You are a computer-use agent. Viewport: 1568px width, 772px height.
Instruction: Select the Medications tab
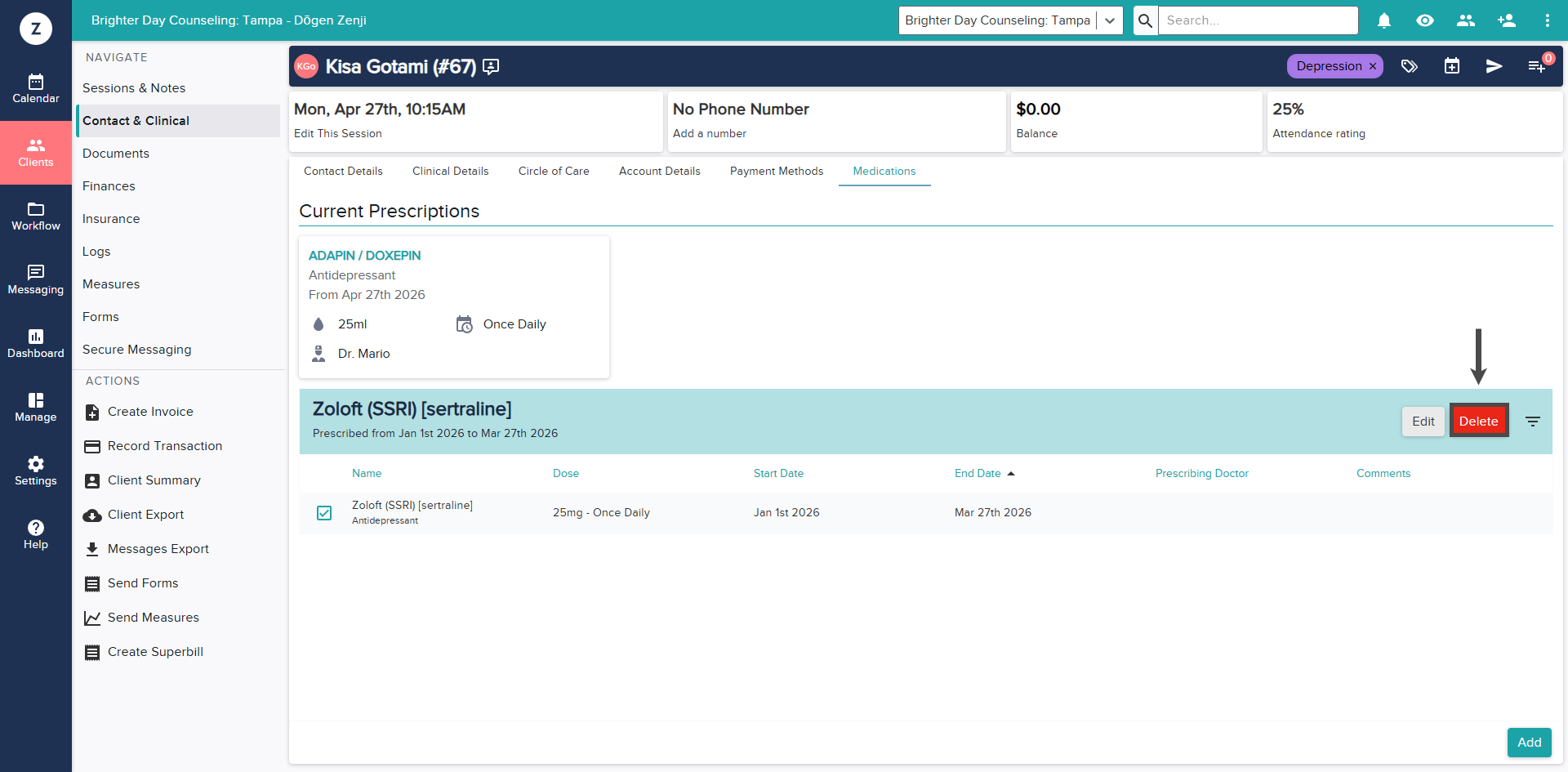click(884, 172)
